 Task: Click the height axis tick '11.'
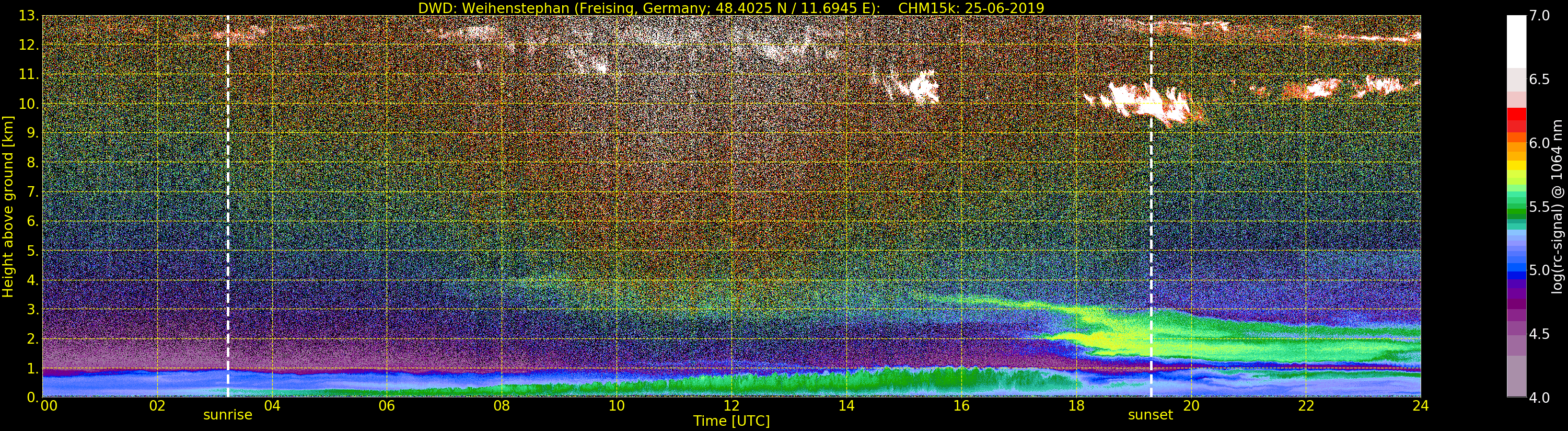coord(29,74)
